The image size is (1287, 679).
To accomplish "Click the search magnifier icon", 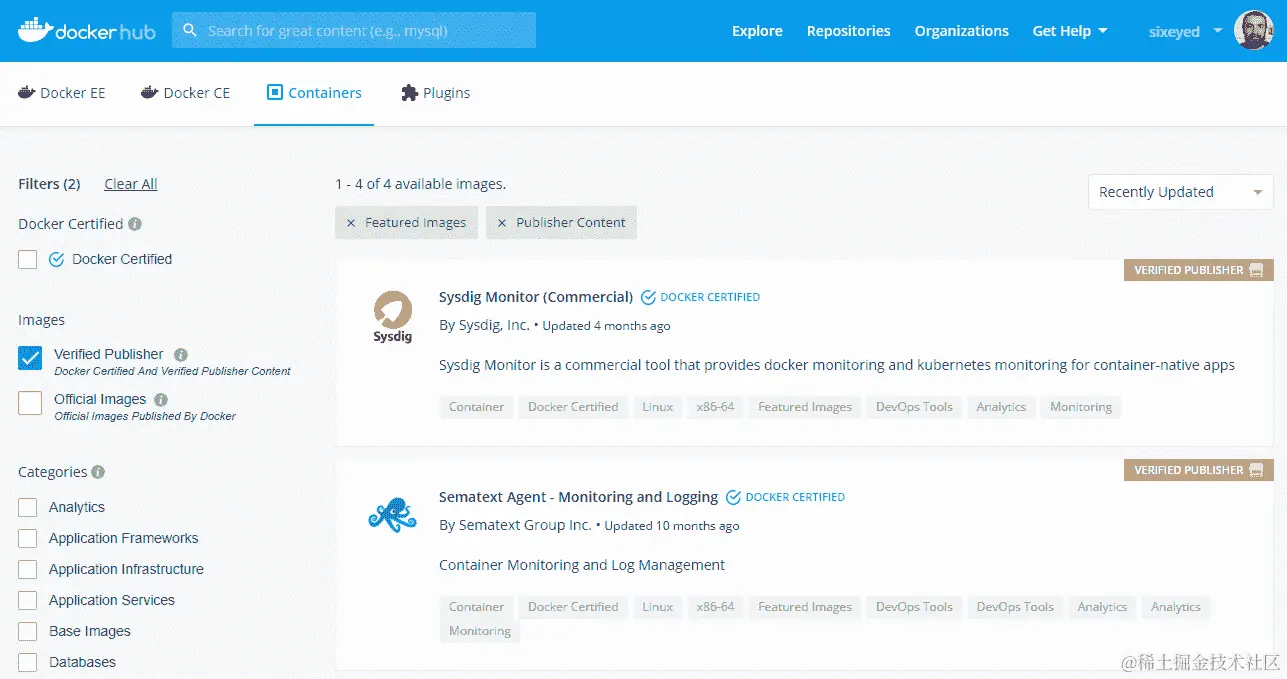I will [x=190, y=31].
